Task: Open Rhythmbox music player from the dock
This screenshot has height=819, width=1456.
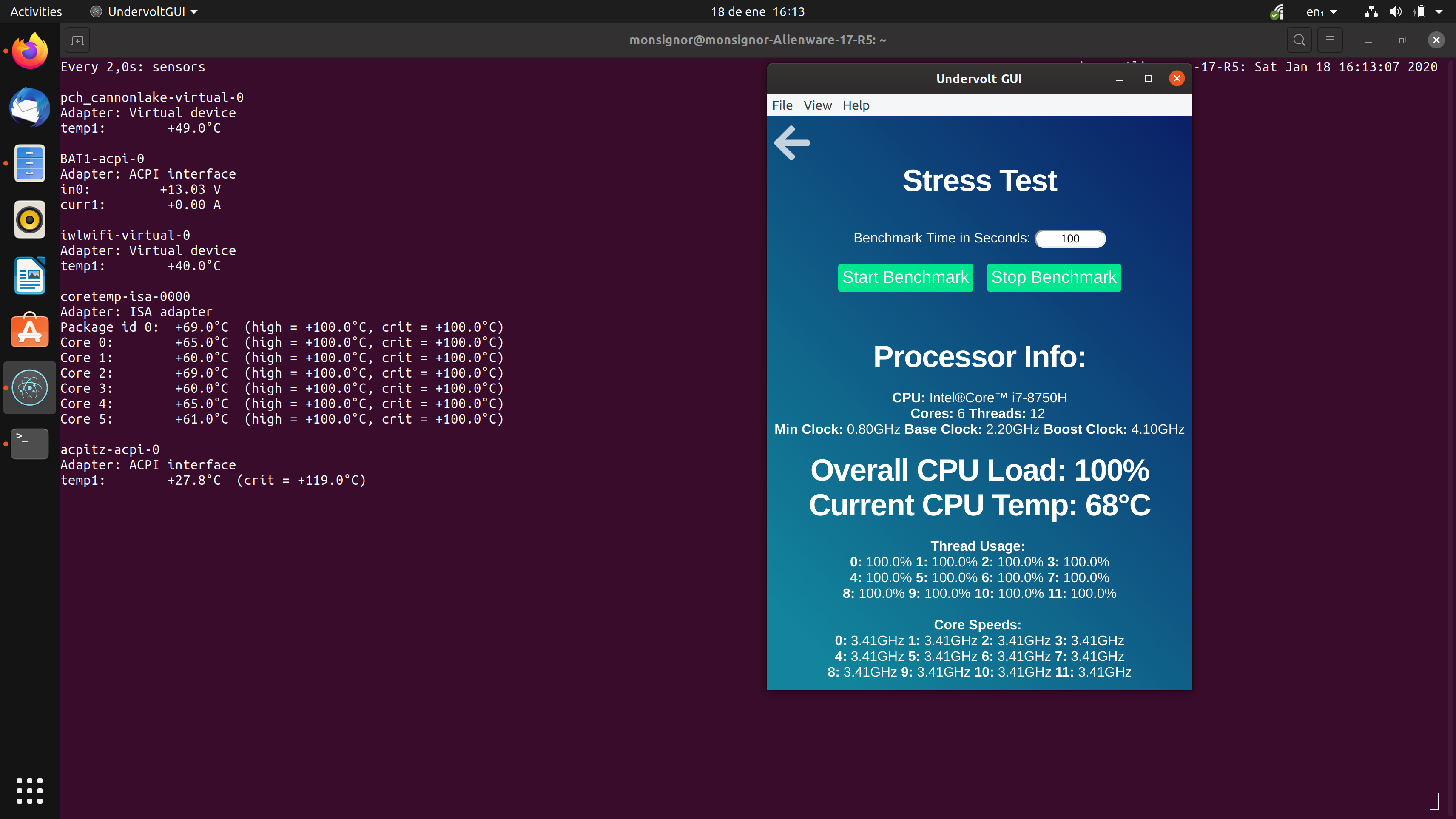Action: pyautogui.click(x=30, y=219)
